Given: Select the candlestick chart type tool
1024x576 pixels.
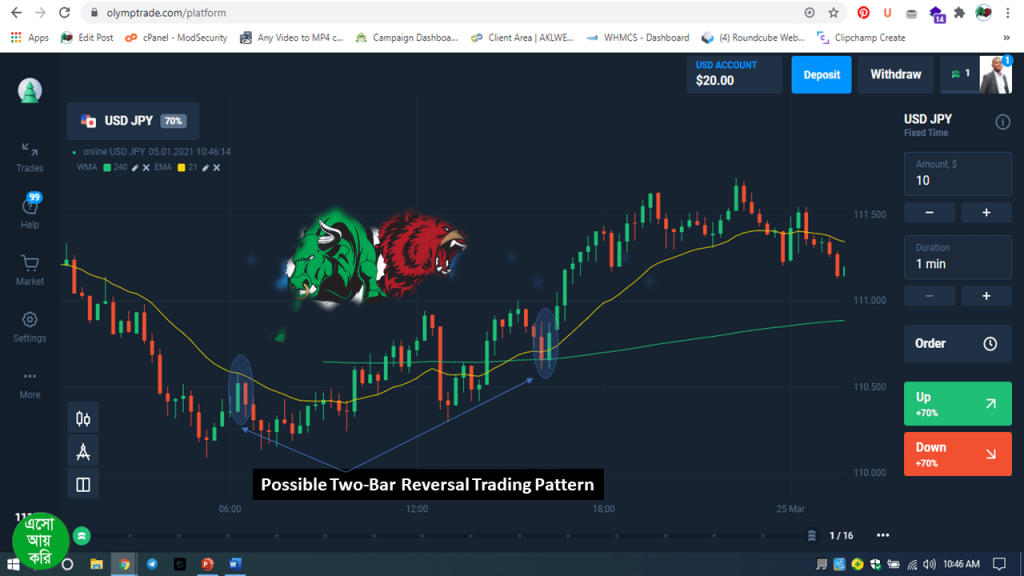Looking at the screenshot, I should click(x=83, y=419).
